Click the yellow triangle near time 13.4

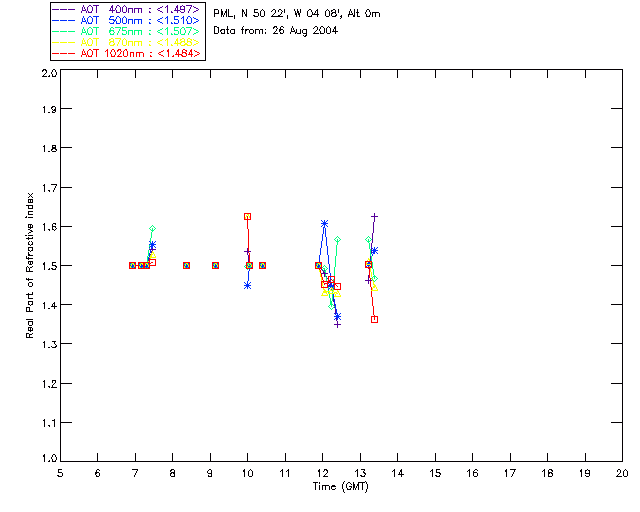click(x=374, y=287)
